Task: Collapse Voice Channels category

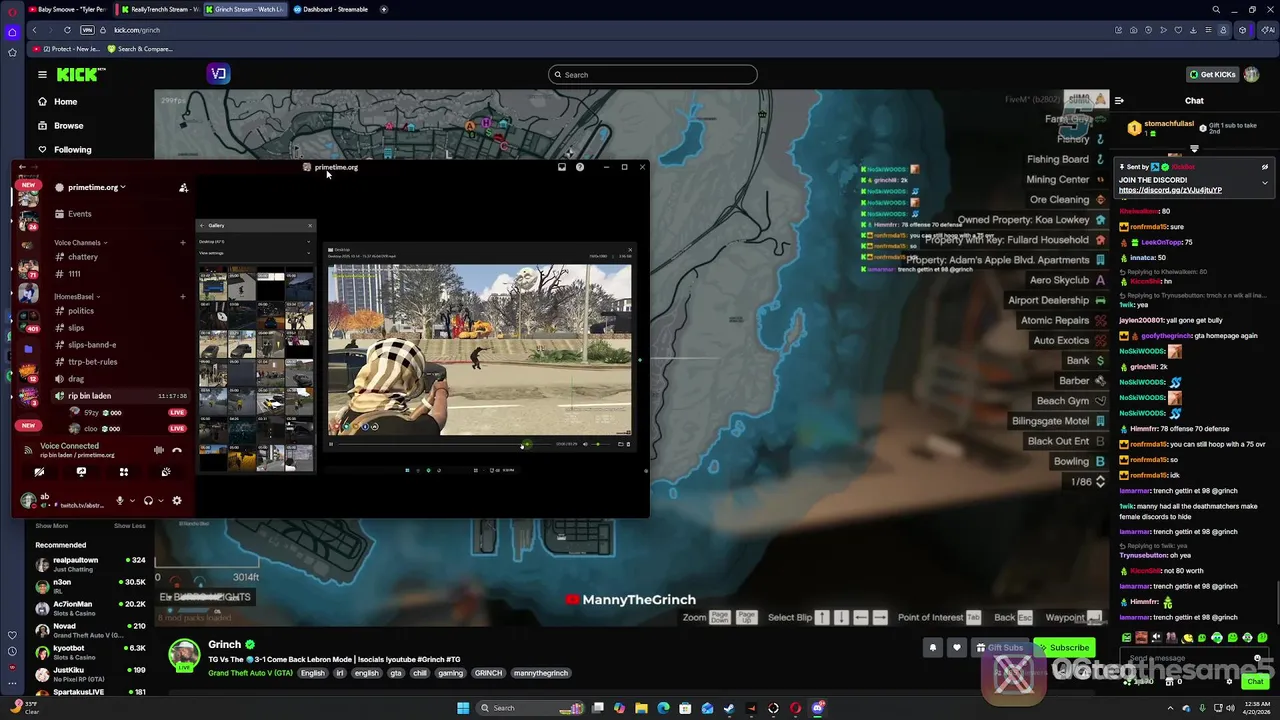Action: coord(81,243)
